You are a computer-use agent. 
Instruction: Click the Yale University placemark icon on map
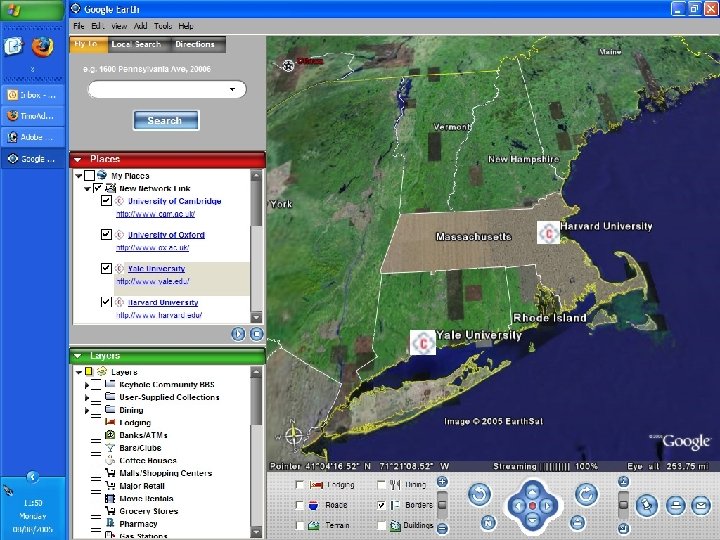pos(422,342)
